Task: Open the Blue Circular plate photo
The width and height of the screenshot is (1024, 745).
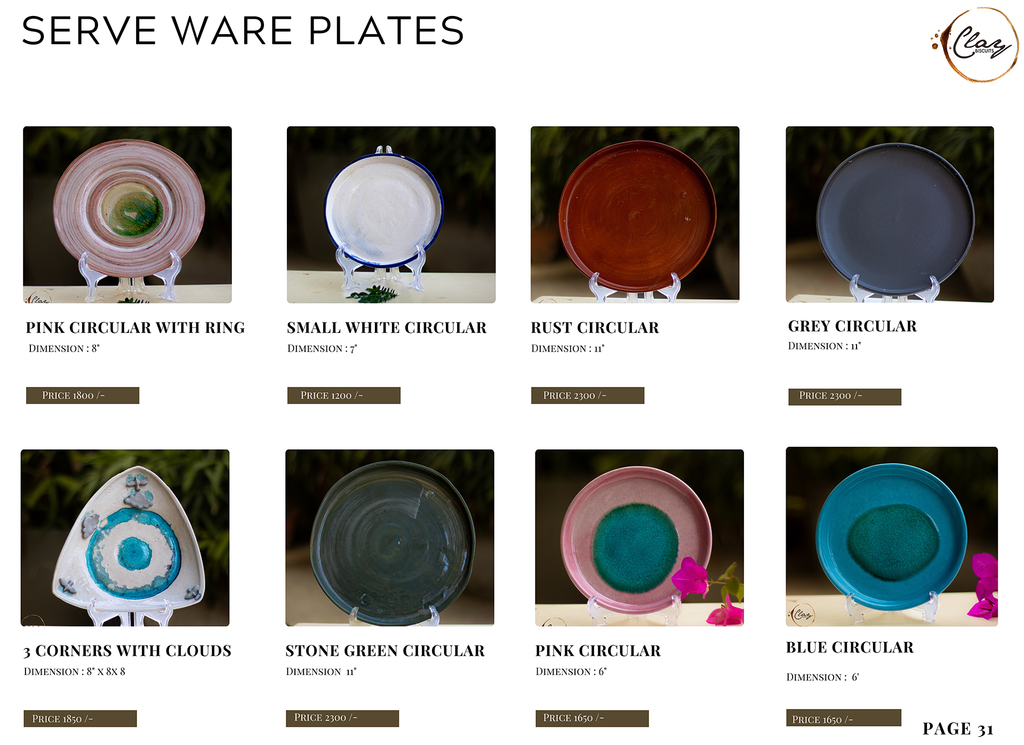Action: (x=891, y=537)
